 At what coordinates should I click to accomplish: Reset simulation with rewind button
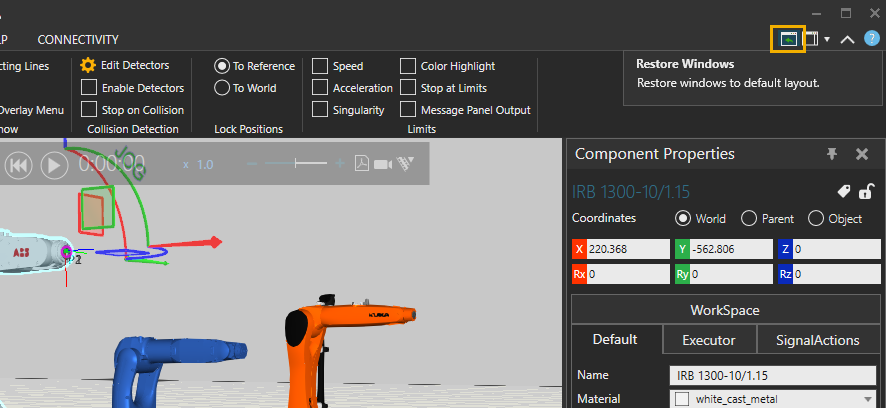click(x=18, y=165)
